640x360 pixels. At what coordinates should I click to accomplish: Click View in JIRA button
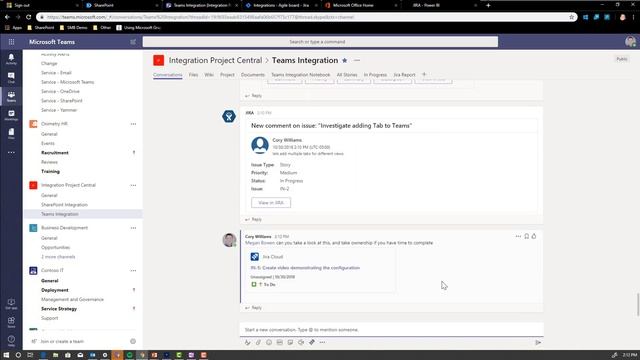coord(271,202)
